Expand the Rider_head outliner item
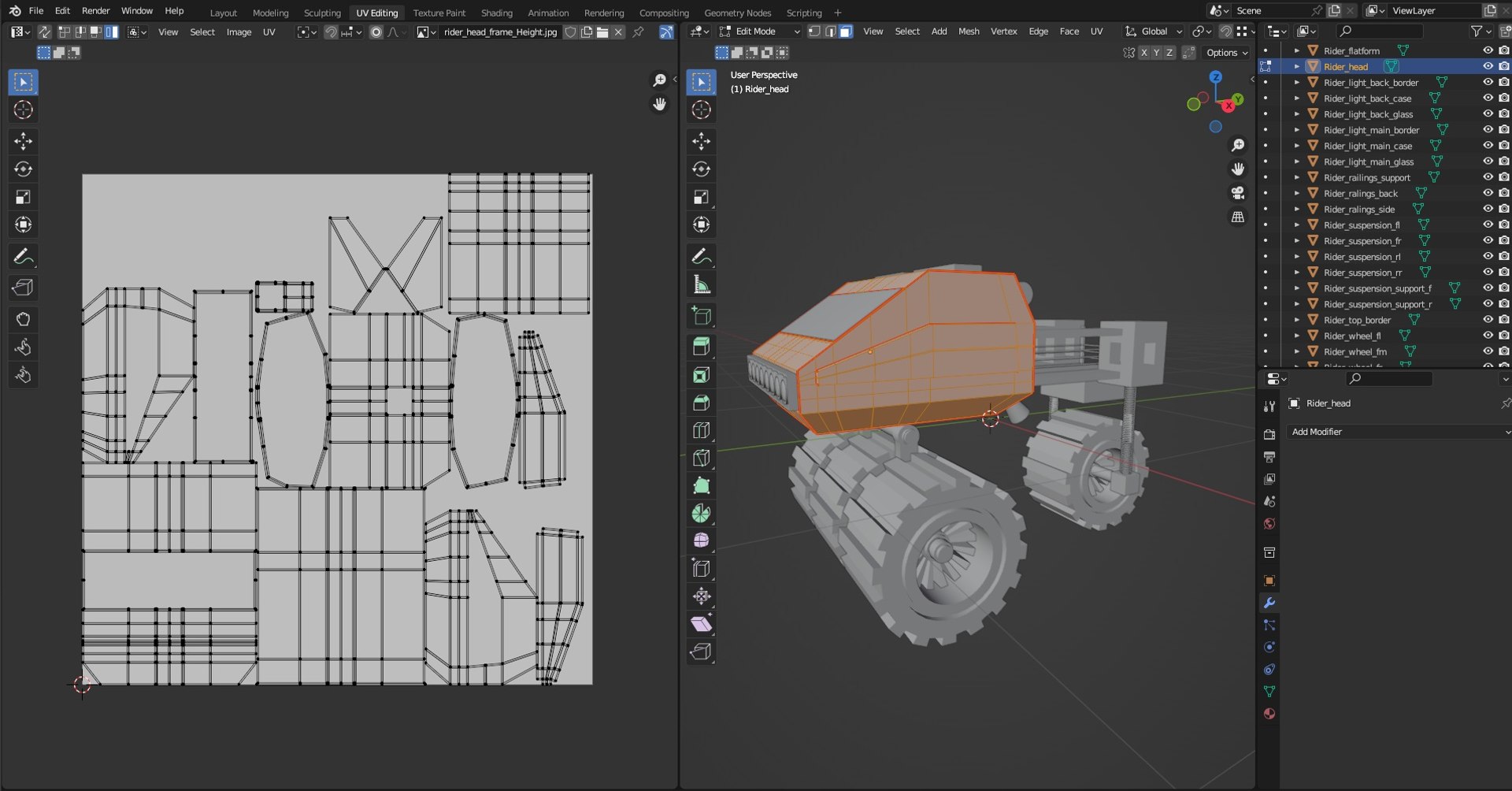 tap(1297, 67)
